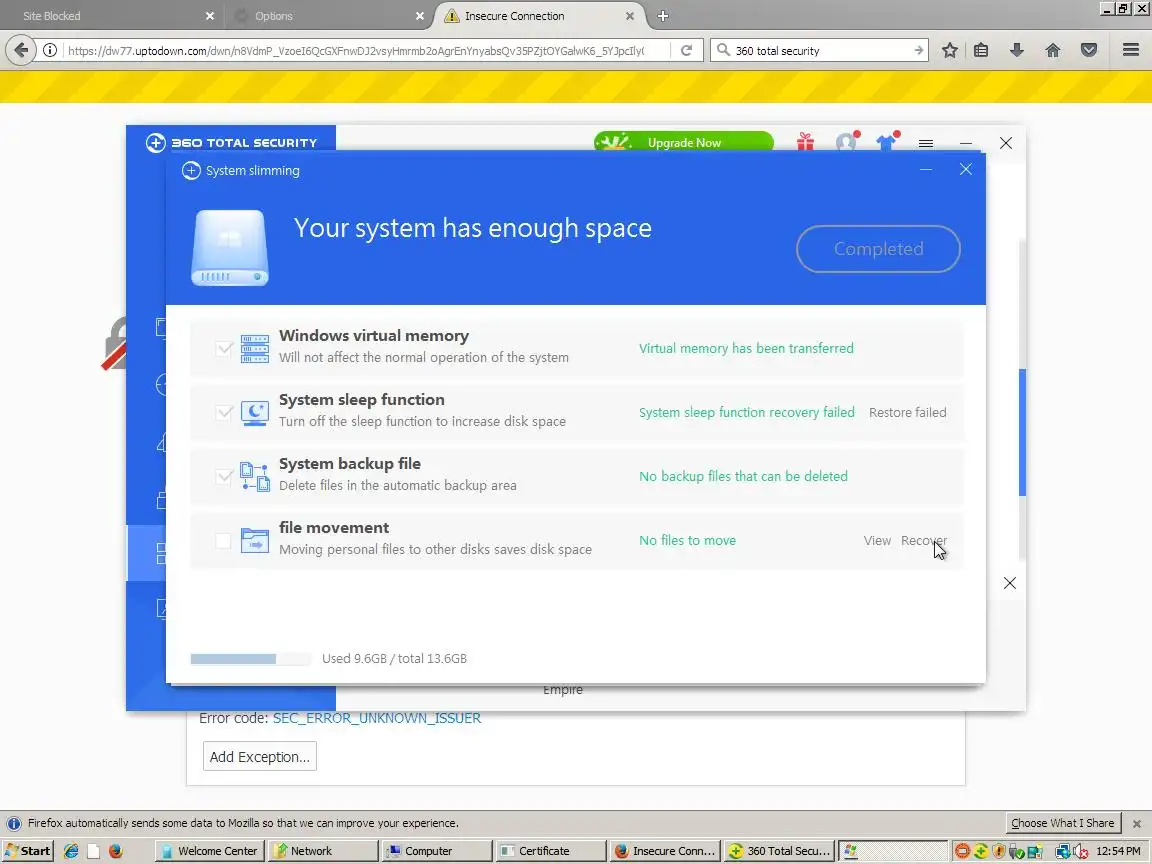Click the Firefox URL address field
The height and width of the screenshot is (864, 1152).
(356, 50)
